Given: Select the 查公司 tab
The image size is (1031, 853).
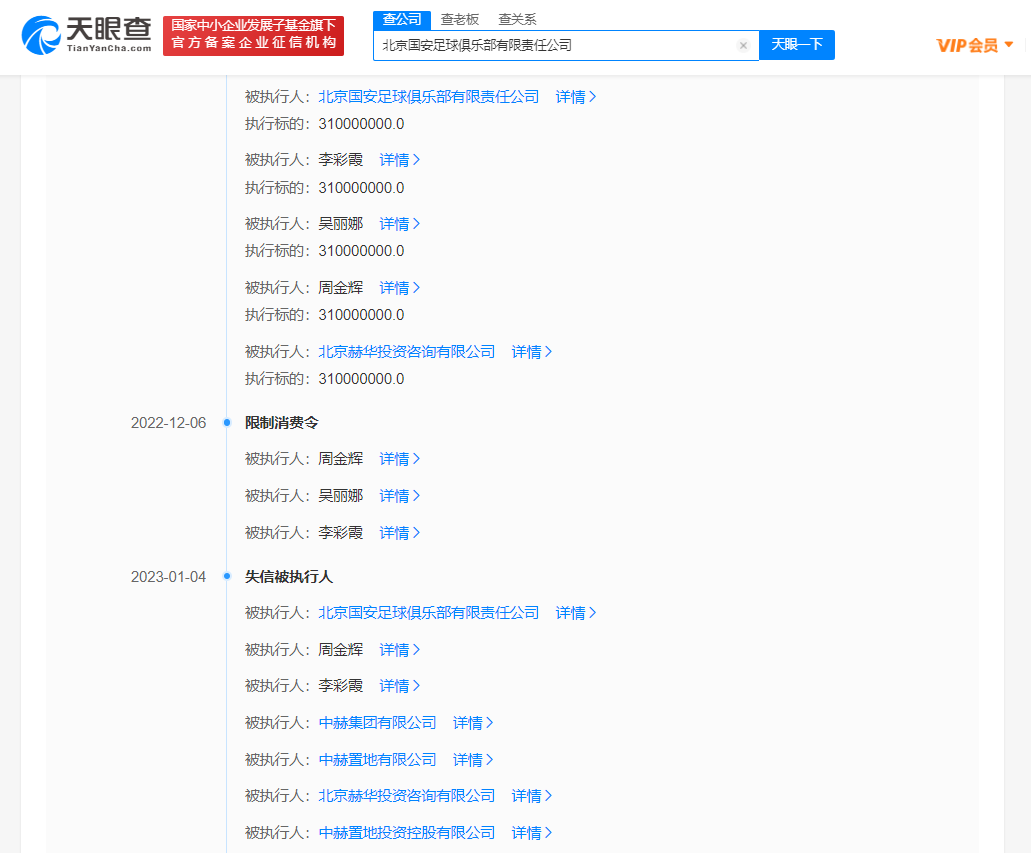Looking at the screenshot, I should click(x=402, y=19).
